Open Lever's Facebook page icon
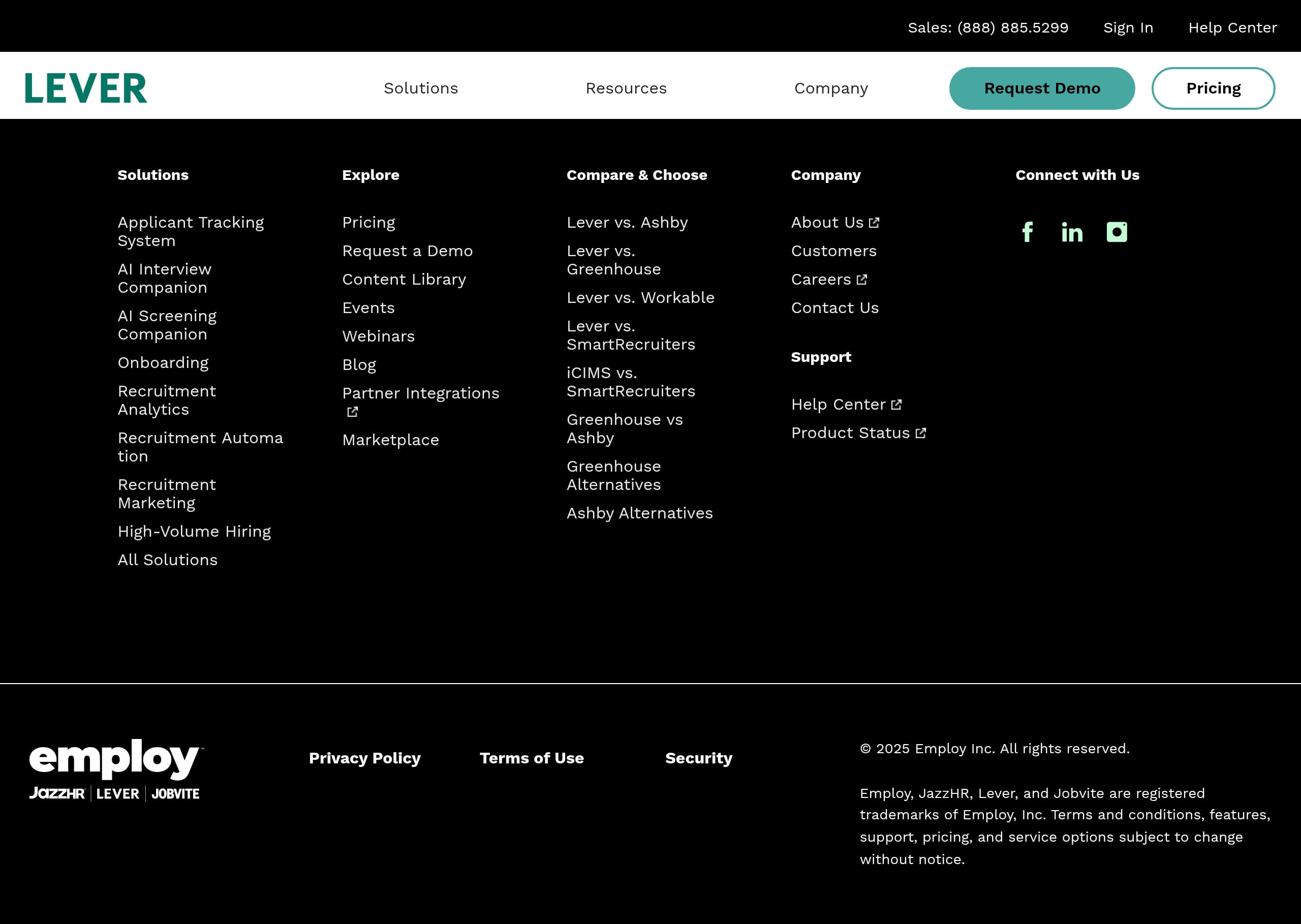 tap(1029, 232)
